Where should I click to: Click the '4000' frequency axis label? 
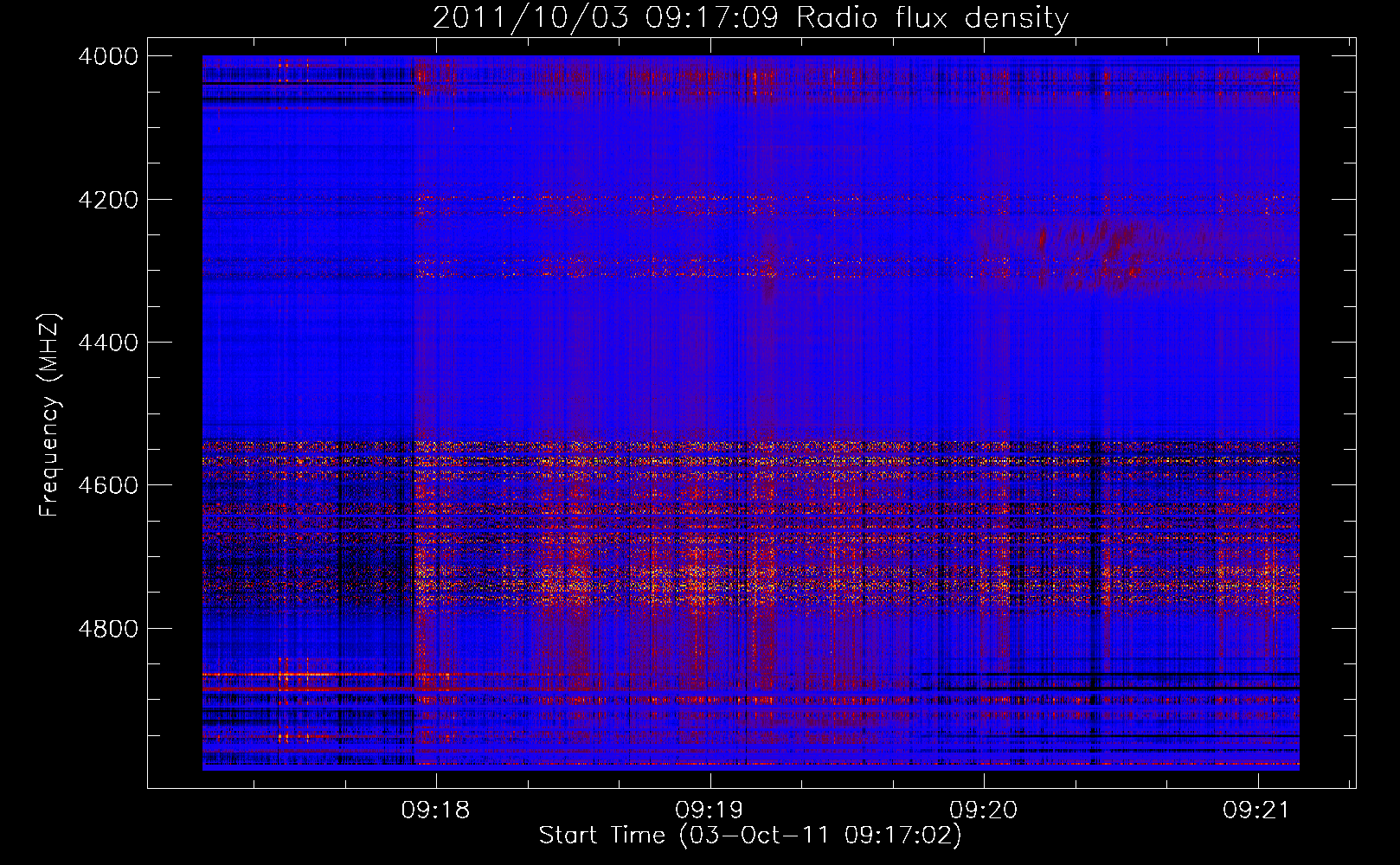(x=108, y=56)
